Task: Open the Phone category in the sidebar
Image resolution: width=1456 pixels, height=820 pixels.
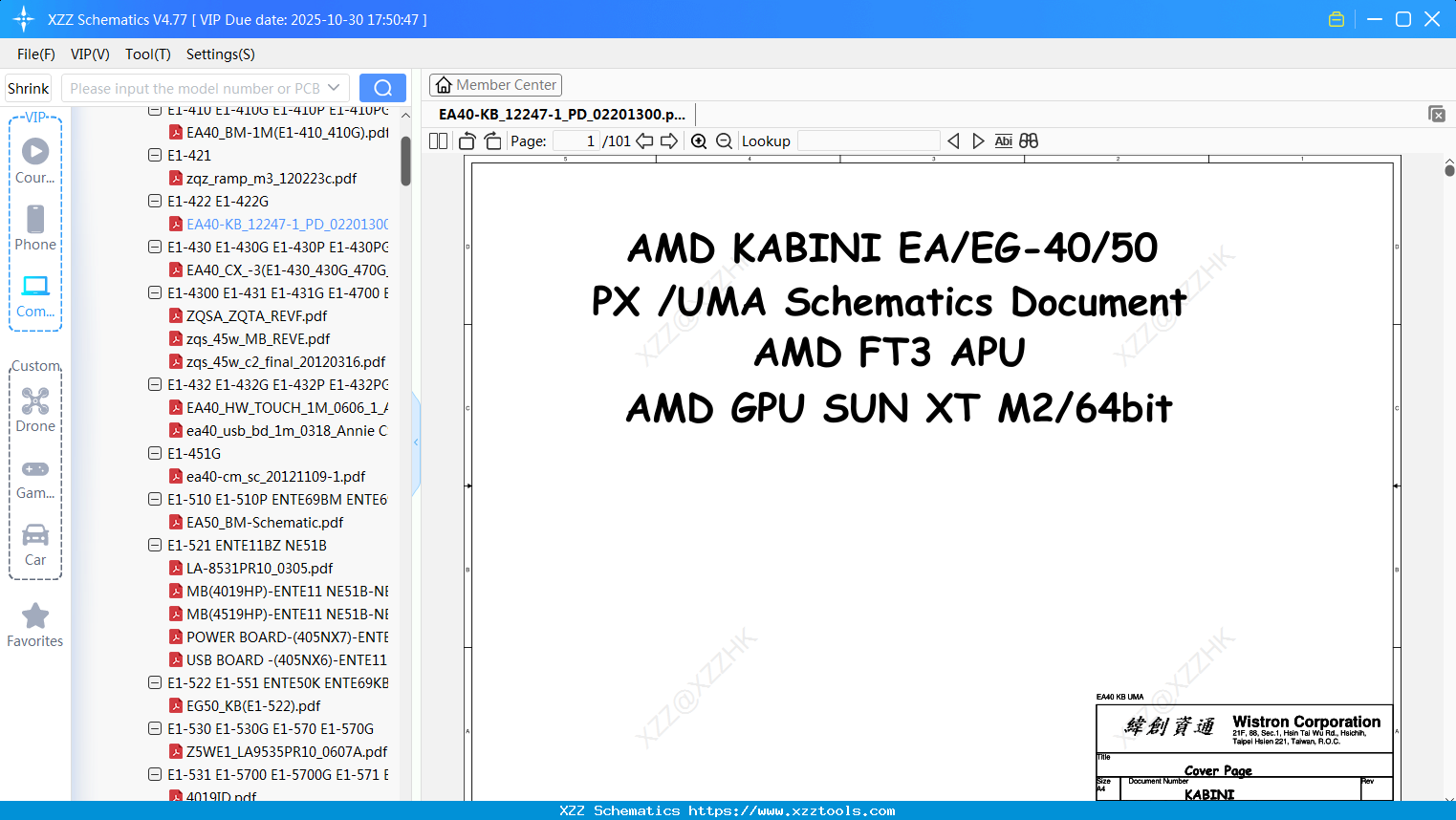Action: pyautogui.click(x=35, y=227)
